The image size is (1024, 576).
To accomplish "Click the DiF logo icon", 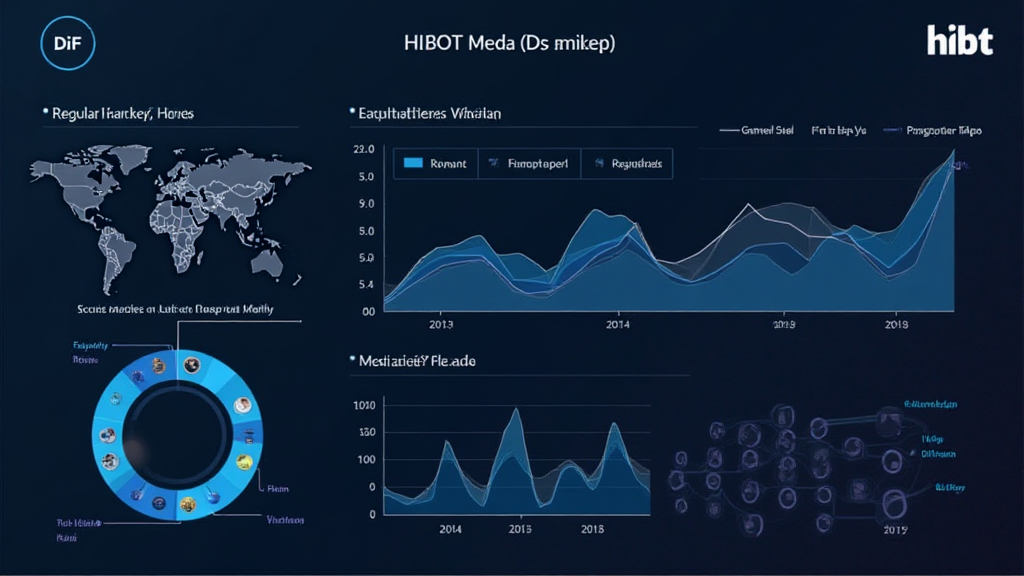I will [66, 42].
